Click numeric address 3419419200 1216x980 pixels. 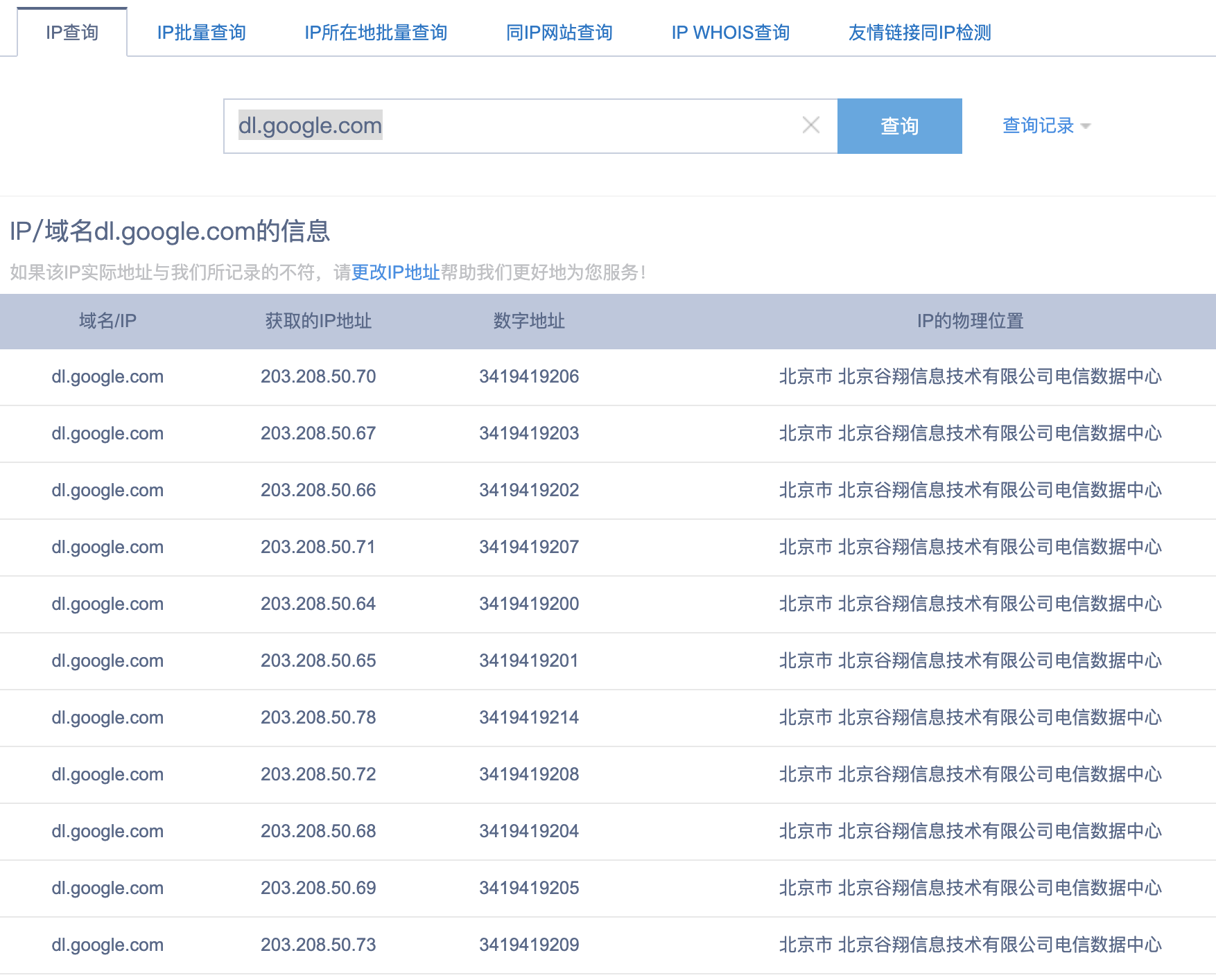coord(529,604)
